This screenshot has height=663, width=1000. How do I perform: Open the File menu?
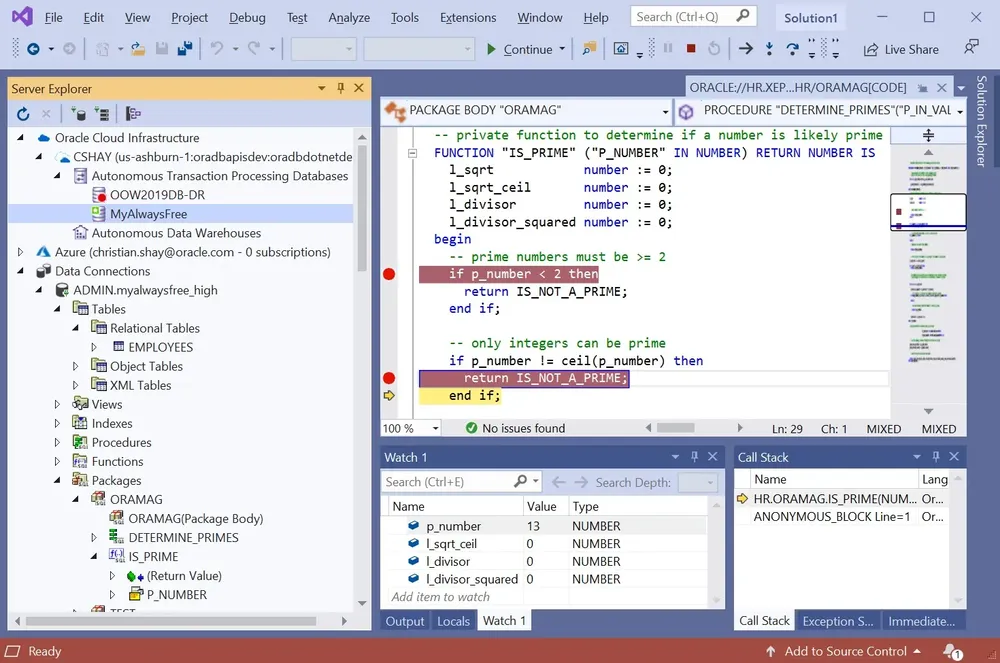coord(54,18)
